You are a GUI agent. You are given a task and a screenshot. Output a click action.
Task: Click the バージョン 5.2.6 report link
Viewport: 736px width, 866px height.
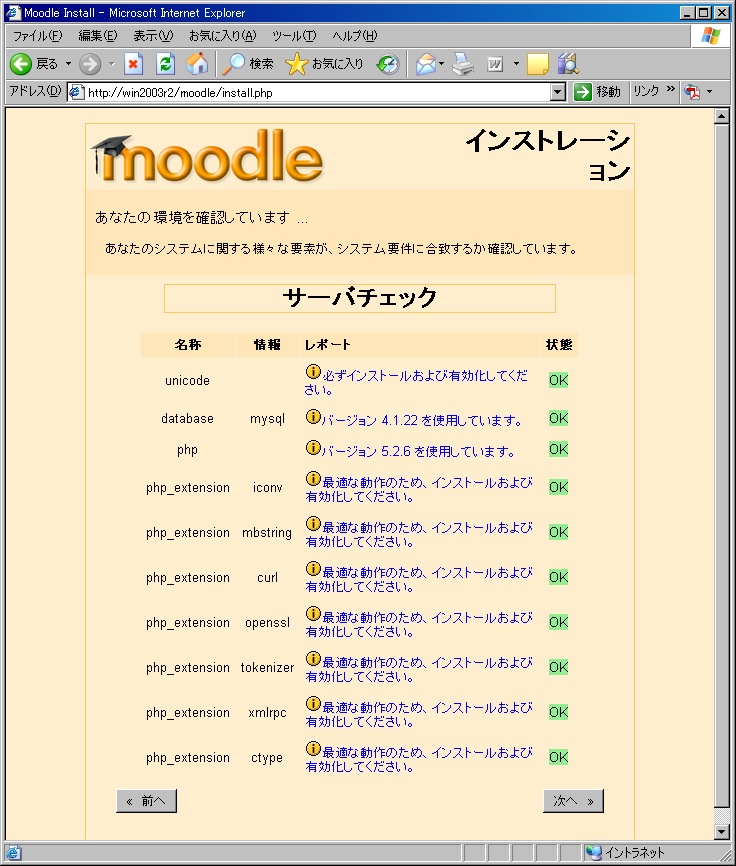point(418,451)
